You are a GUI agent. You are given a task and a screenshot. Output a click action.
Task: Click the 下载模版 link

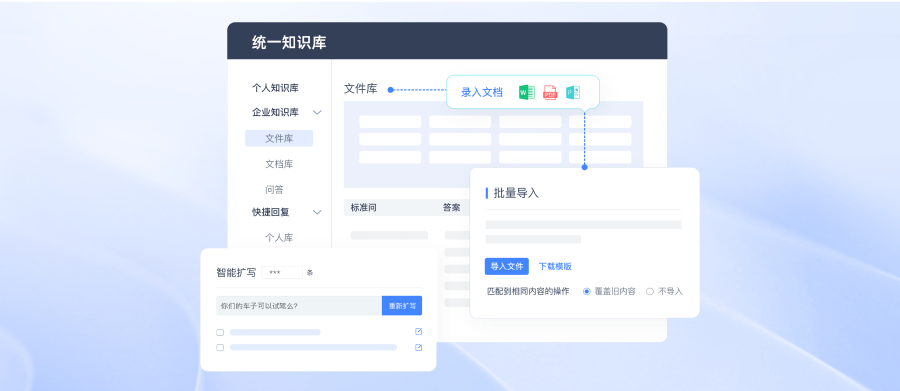click(x=555, y=266)
